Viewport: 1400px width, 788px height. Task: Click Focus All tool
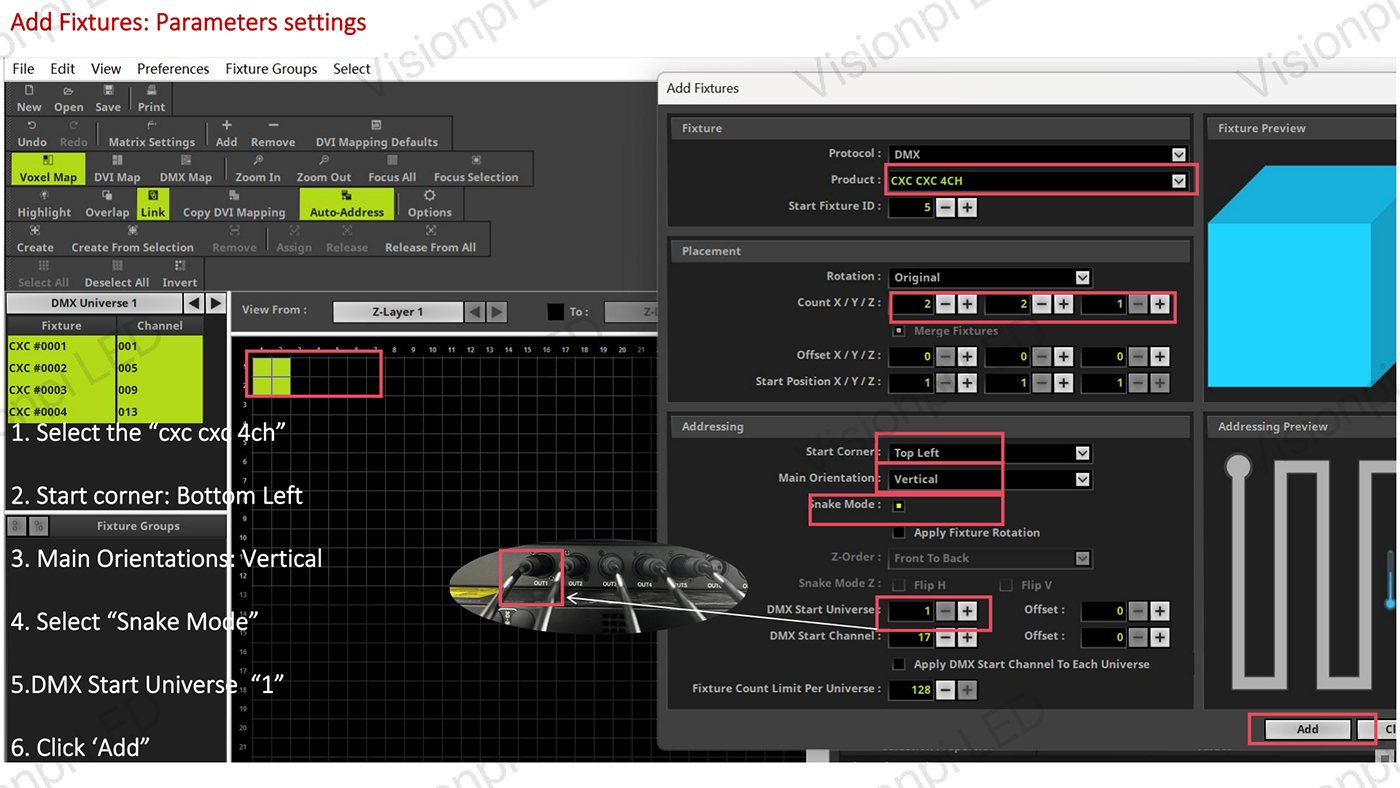point(392,169)
